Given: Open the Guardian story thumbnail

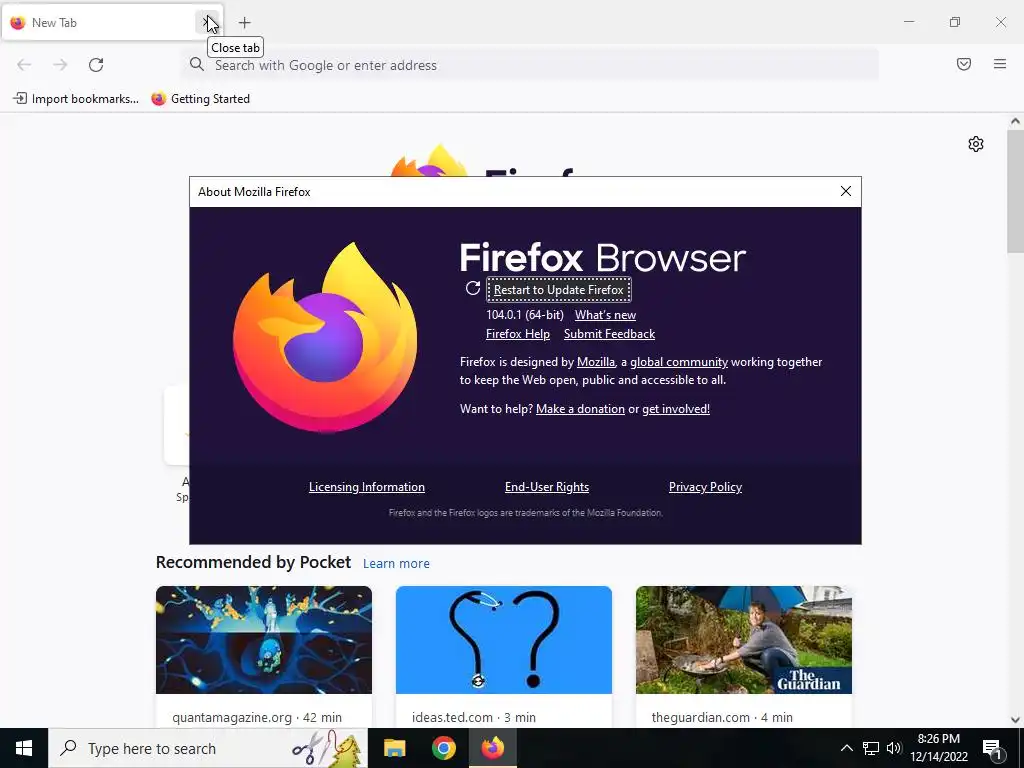Looking at the screenshot, I should coord(744,640).
